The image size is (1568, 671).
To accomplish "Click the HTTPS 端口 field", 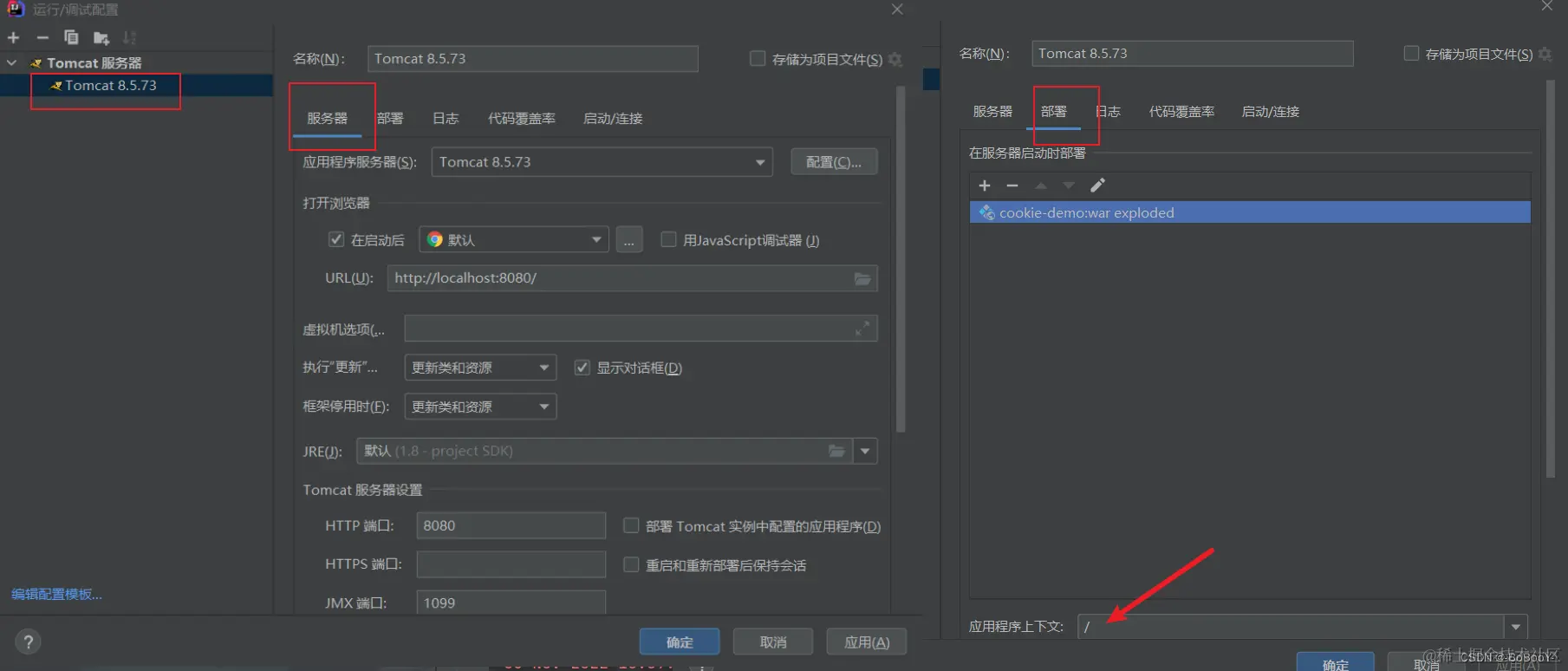I will pos(511,564).
